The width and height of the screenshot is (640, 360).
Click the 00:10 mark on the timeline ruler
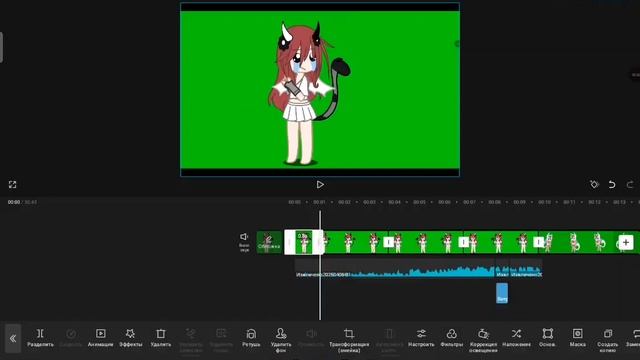544,202
